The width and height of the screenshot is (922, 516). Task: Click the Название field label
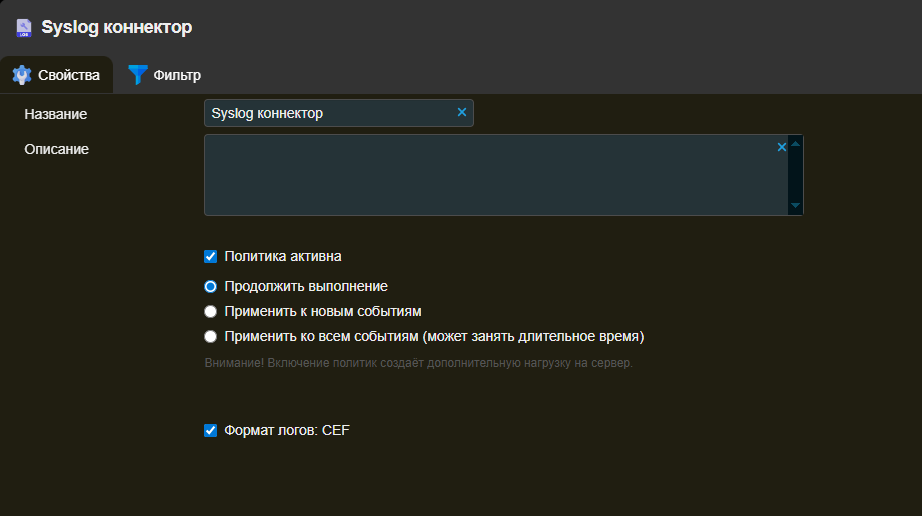(55, 114)
